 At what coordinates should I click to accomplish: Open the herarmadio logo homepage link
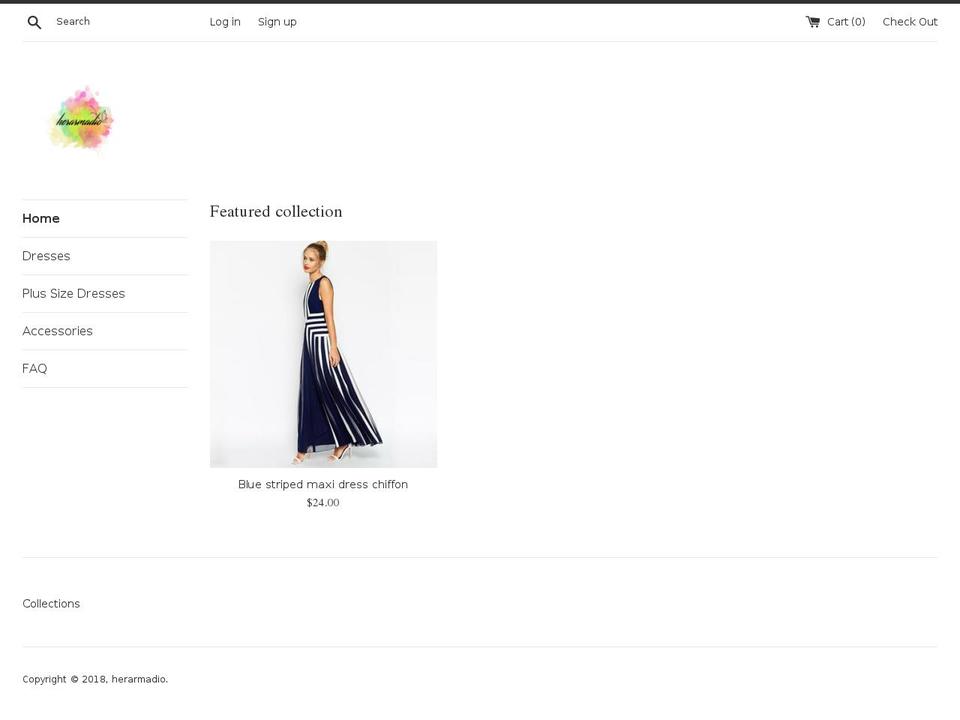pyautogui.click(x=81, y=121)
